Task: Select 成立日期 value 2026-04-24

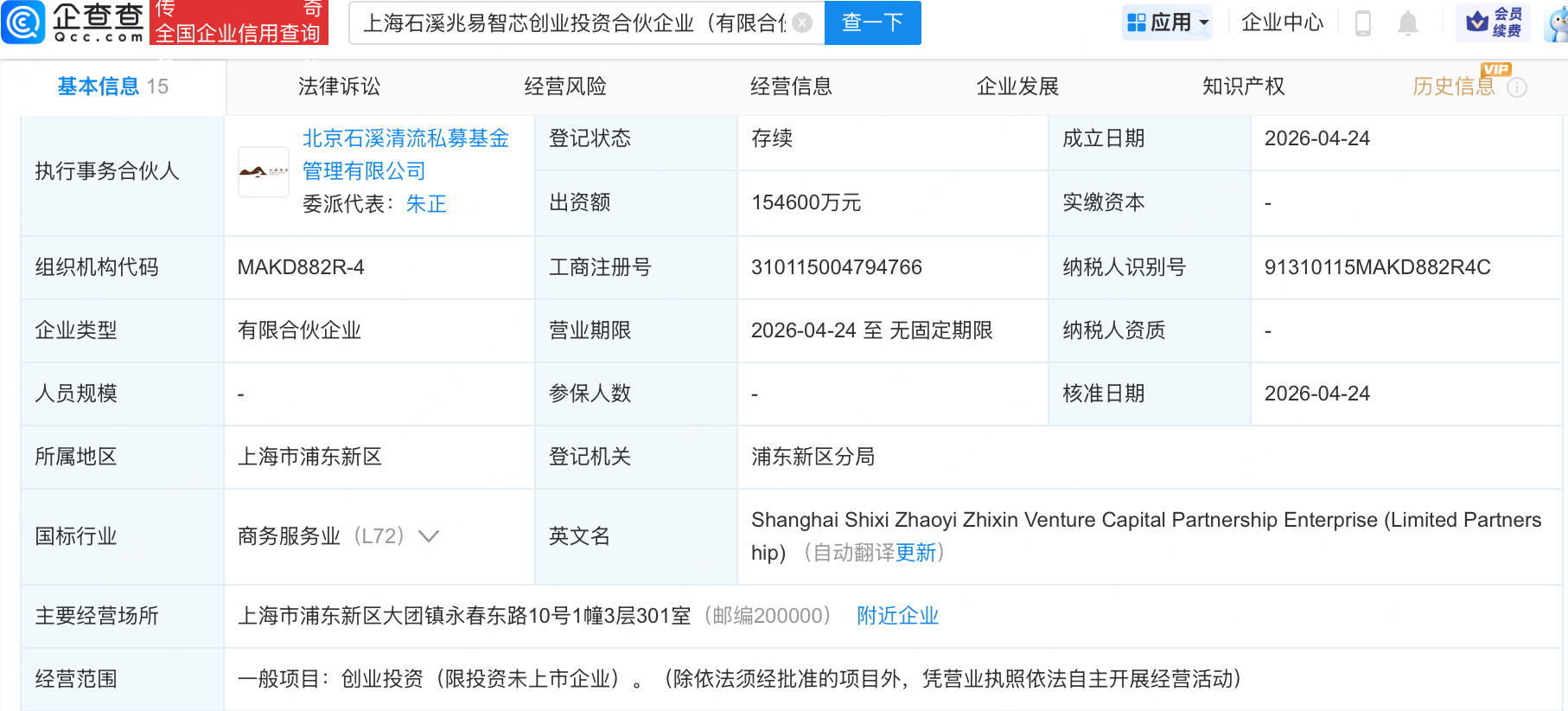Action: [x=1317, y=138]
